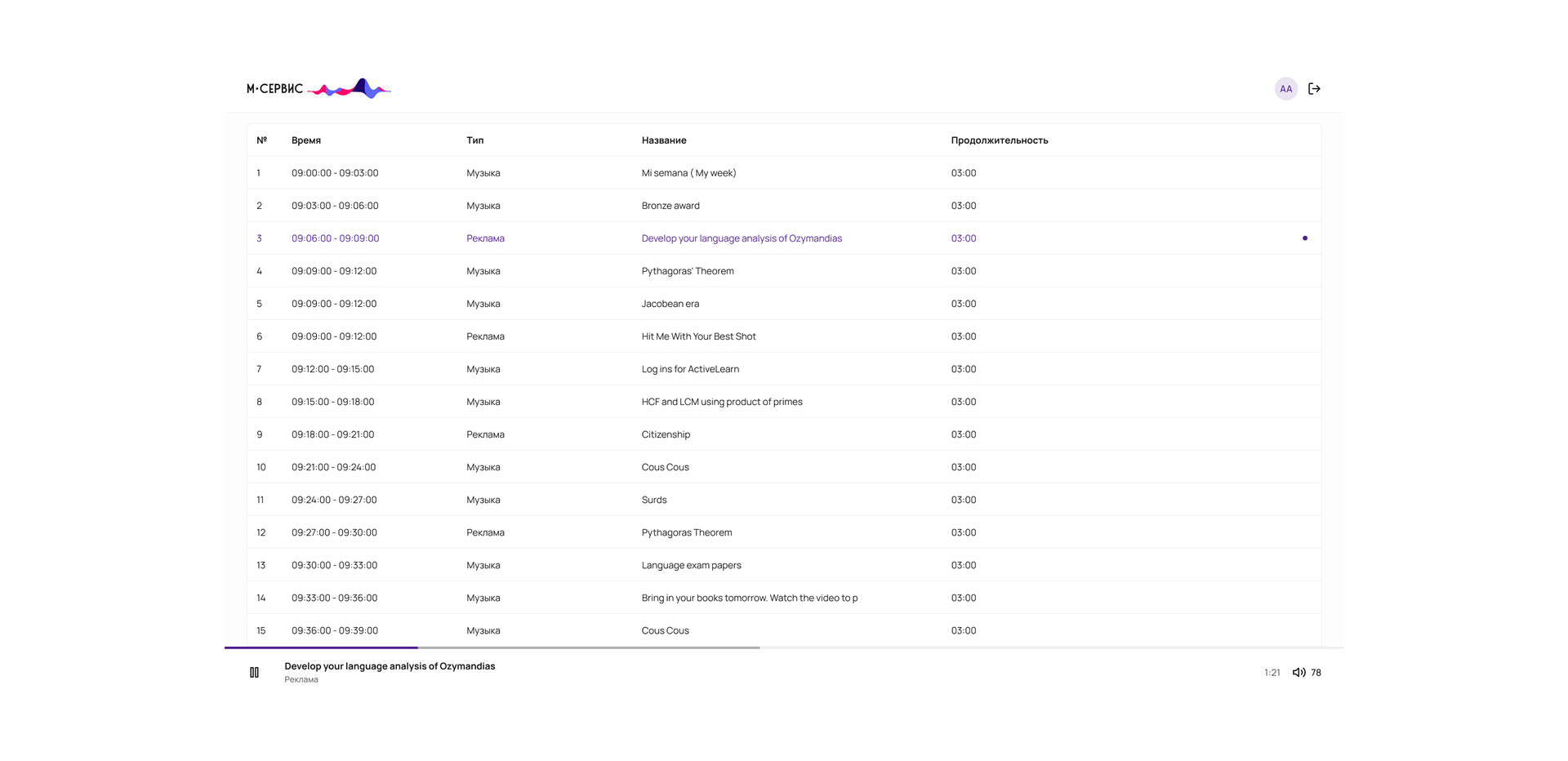Click the playing indicator dot on row 3
This screenshot has height=761, width=1568.
[x=1304, y=238]
